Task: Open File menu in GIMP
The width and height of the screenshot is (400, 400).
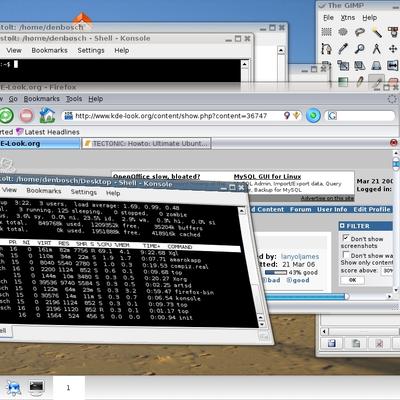Action: coord(328,18)
